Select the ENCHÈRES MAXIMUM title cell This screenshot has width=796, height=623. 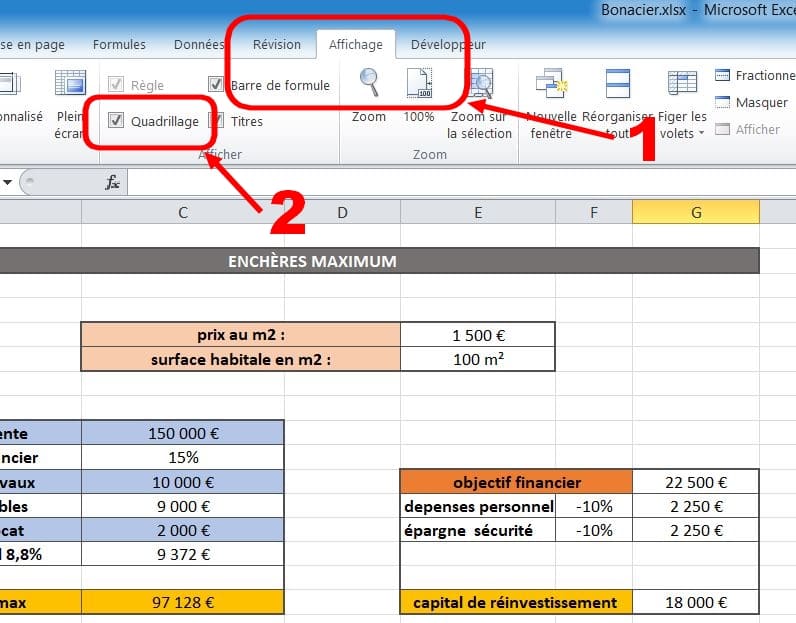[x=379, y=261]
